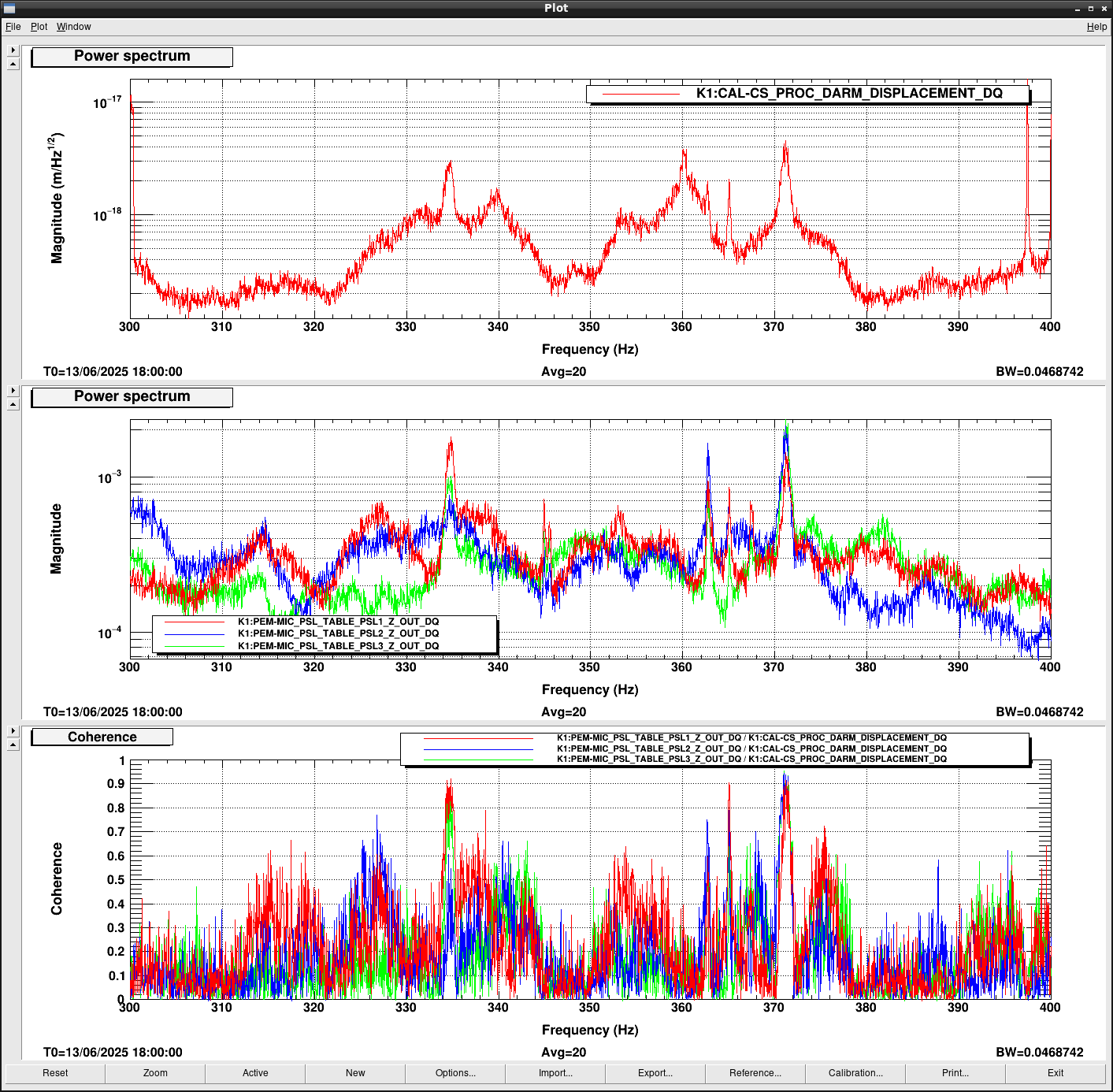This screenshot has width=1113, height=1092.
Task: Minimize the Plot window
Action: 1078,9
